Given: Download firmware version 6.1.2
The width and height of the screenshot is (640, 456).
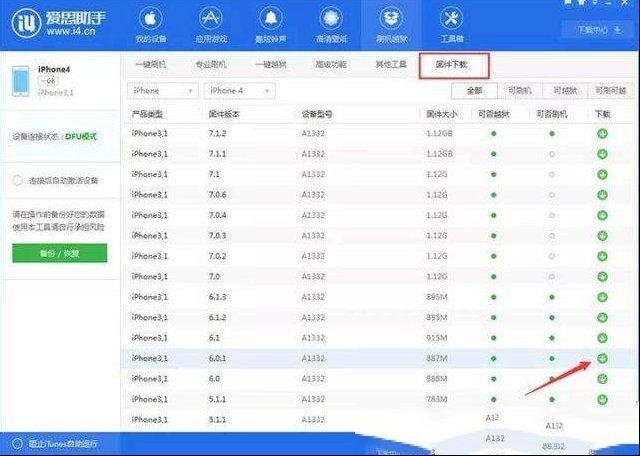Looking at the screenshot, I should point(602,317).
